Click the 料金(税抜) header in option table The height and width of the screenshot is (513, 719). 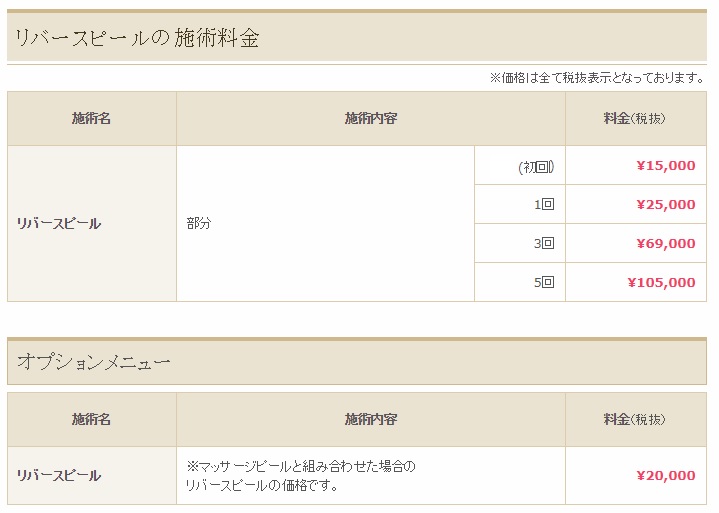pyautogui.click(x=635, y=419)
